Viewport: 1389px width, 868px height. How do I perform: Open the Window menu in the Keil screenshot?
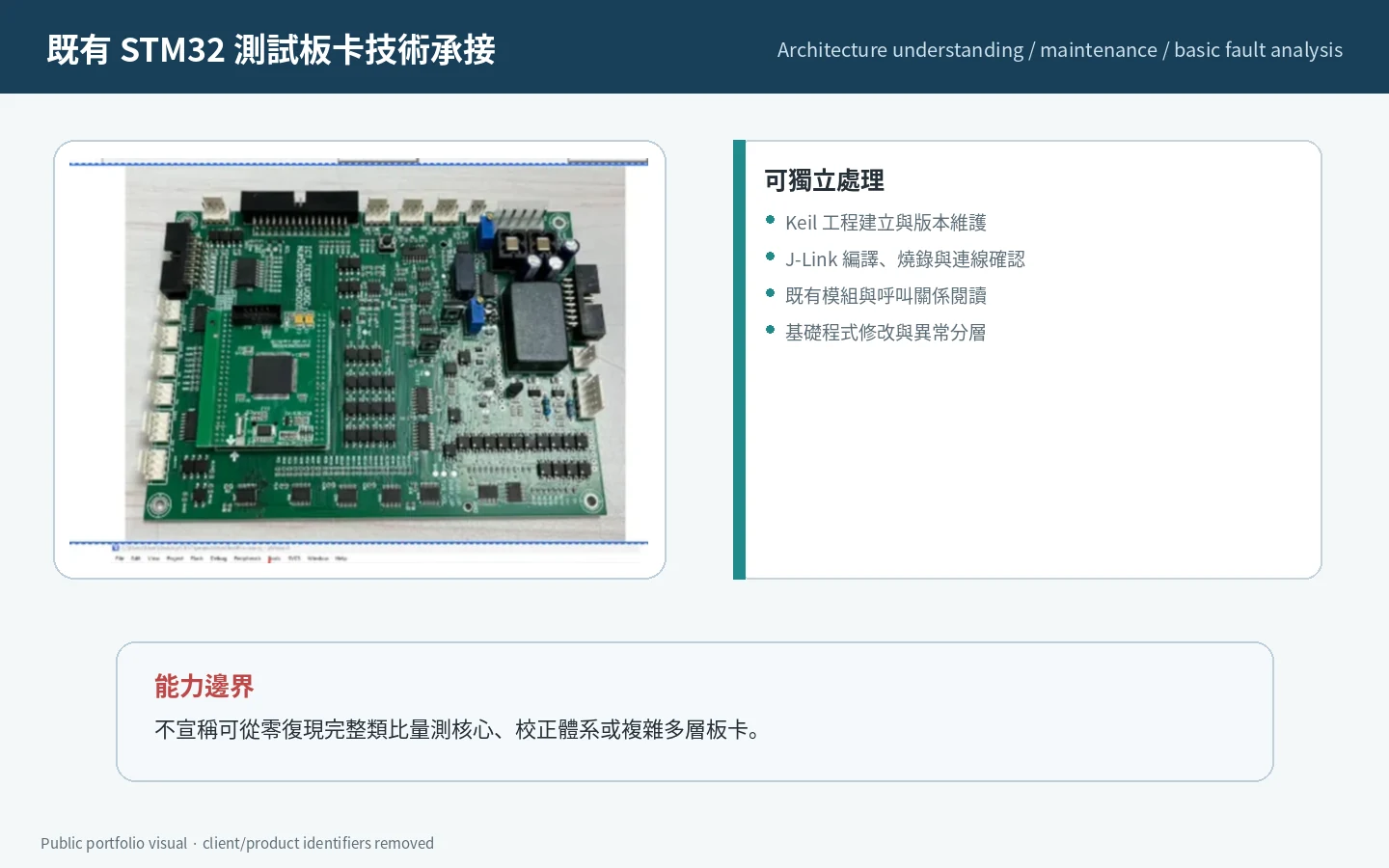coord(317,558)
